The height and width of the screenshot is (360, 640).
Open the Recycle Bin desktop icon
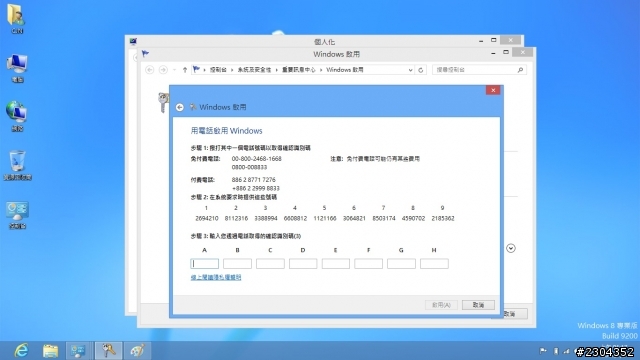[17, 165]
